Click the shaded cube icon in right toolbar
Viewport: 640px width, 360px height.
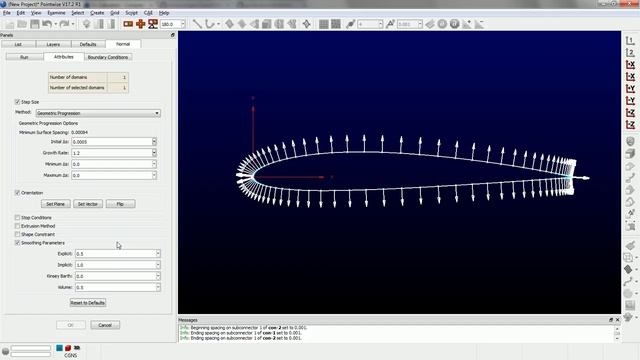pyautogui.click(x=630, y=153)
